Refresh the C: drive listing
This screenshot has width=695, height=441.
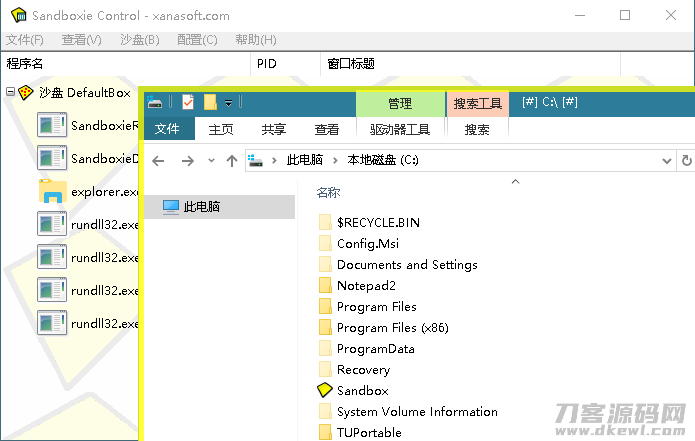click(686, 160)
